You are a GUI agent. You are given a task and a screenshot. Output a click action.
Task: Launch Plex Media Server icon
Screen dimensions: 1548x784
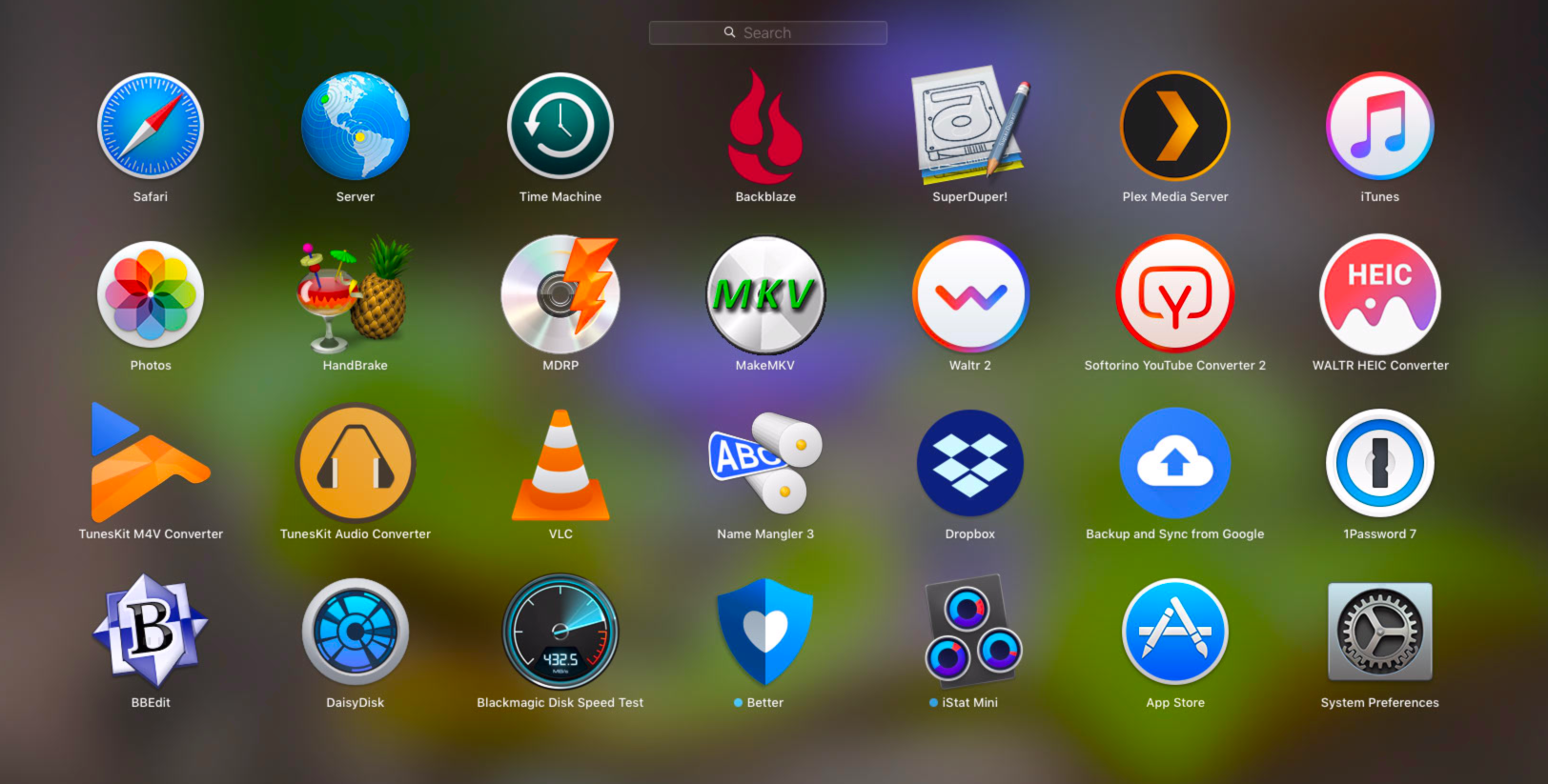pyautogui.click(x=1175, y=126)
